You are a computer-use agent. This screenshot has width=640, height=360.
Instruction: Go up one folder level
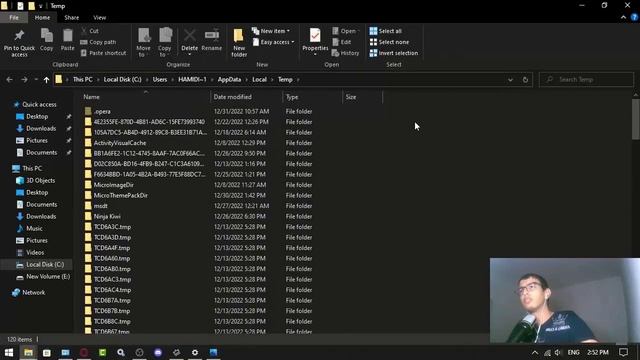[47, 80]
